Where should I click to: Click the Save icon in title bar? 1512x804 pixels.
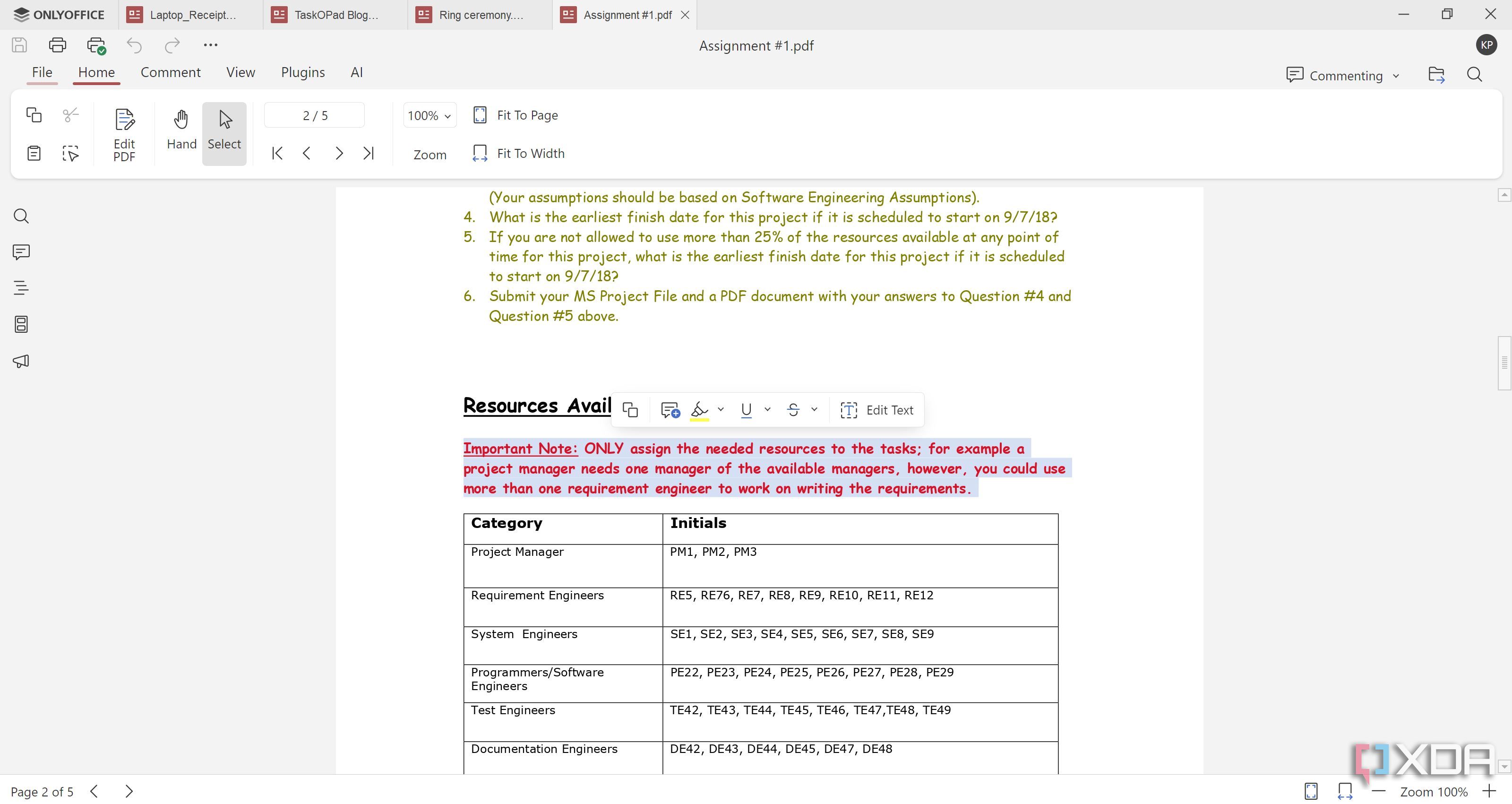[x=19, y=44]
